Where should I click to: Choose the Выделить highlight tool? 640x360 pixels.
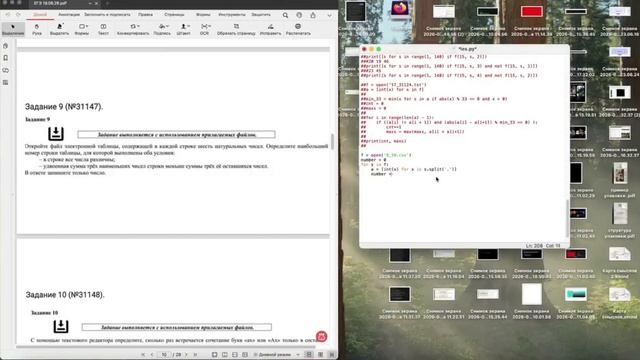point(60,29)
